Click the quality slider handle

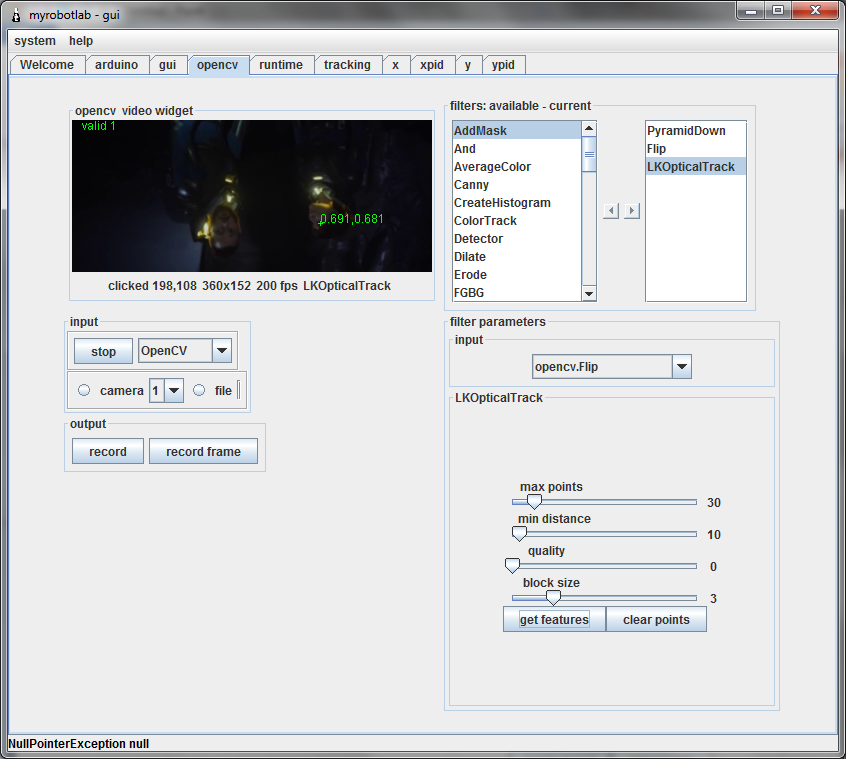(x=512, y=565)
